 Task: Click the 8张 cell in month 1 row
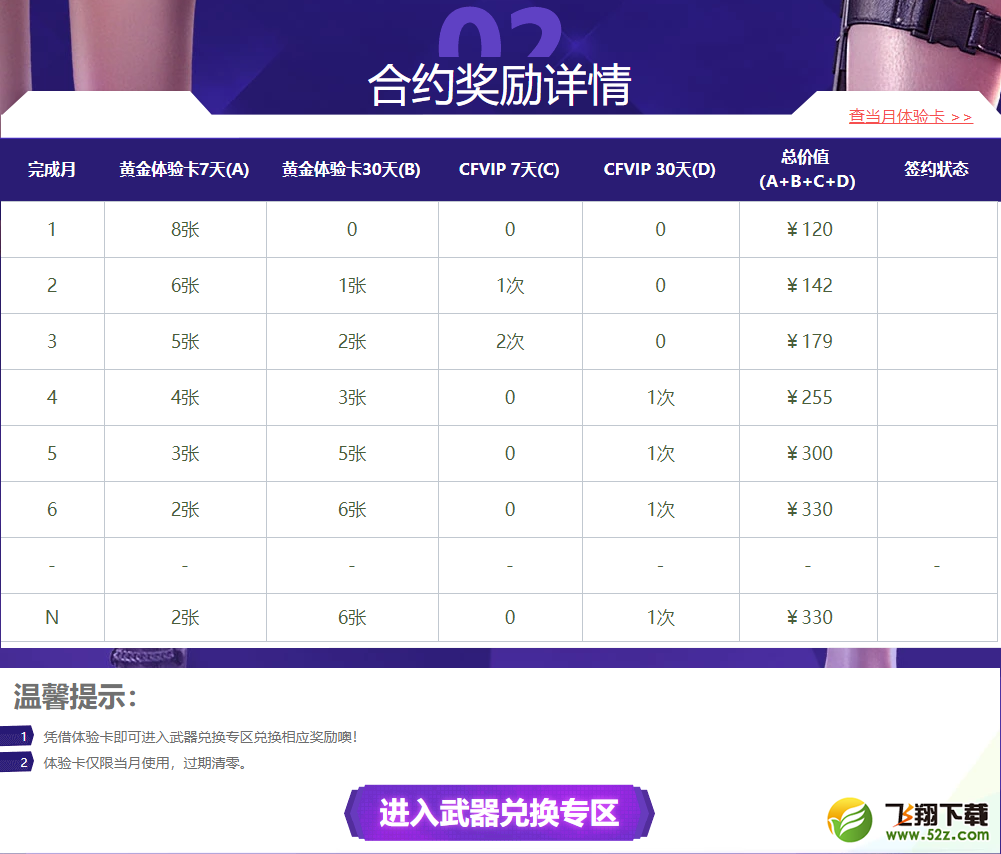(185, 229)
